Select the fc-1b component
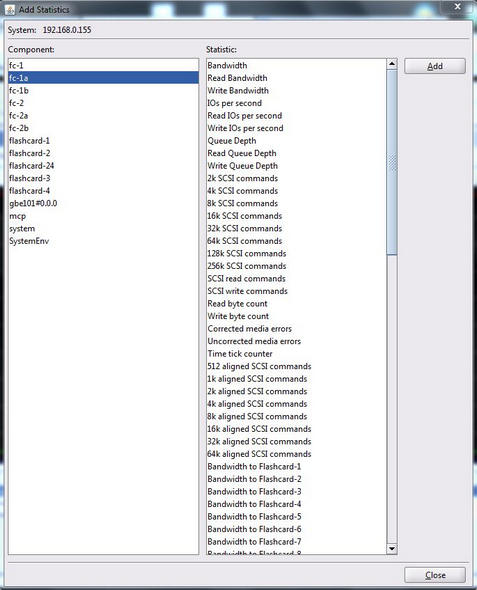 (x=103, y=90)
